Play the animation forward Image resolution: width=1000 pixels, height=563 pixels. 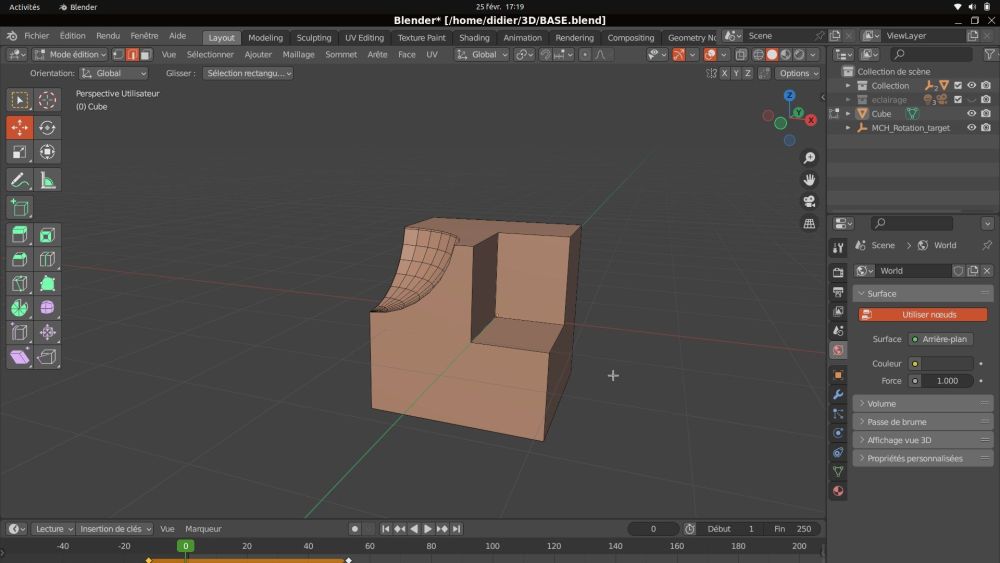pyautogui.click(x=428, y=529)
